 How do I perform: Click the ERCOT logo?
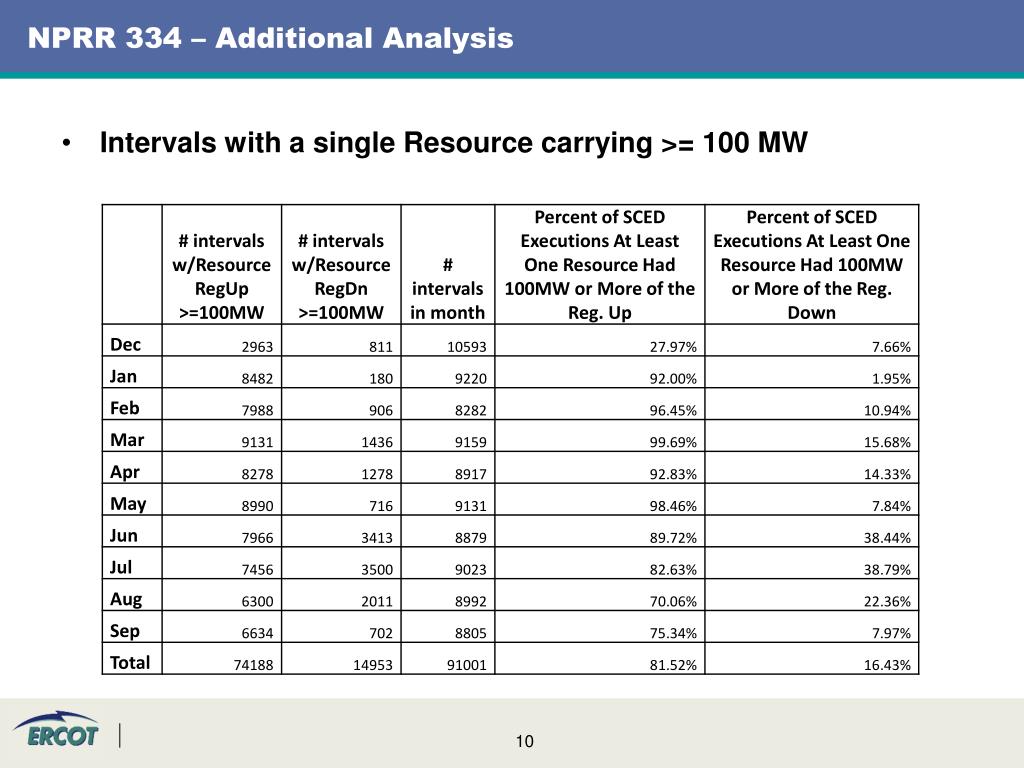56,729
